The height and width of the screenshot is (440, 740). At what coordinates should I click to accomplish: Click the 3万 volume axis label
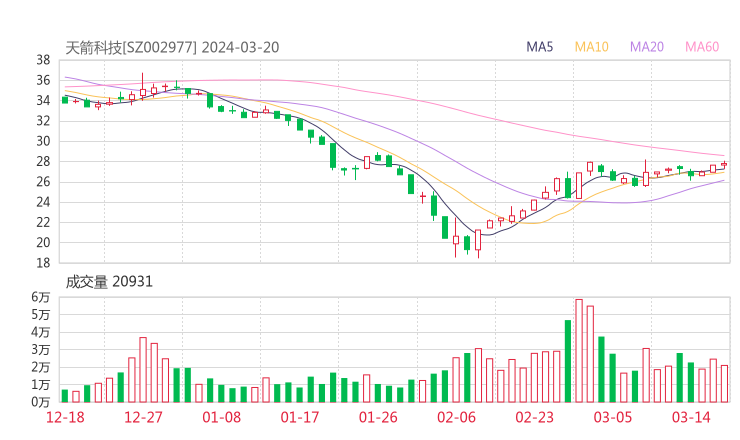41,350
